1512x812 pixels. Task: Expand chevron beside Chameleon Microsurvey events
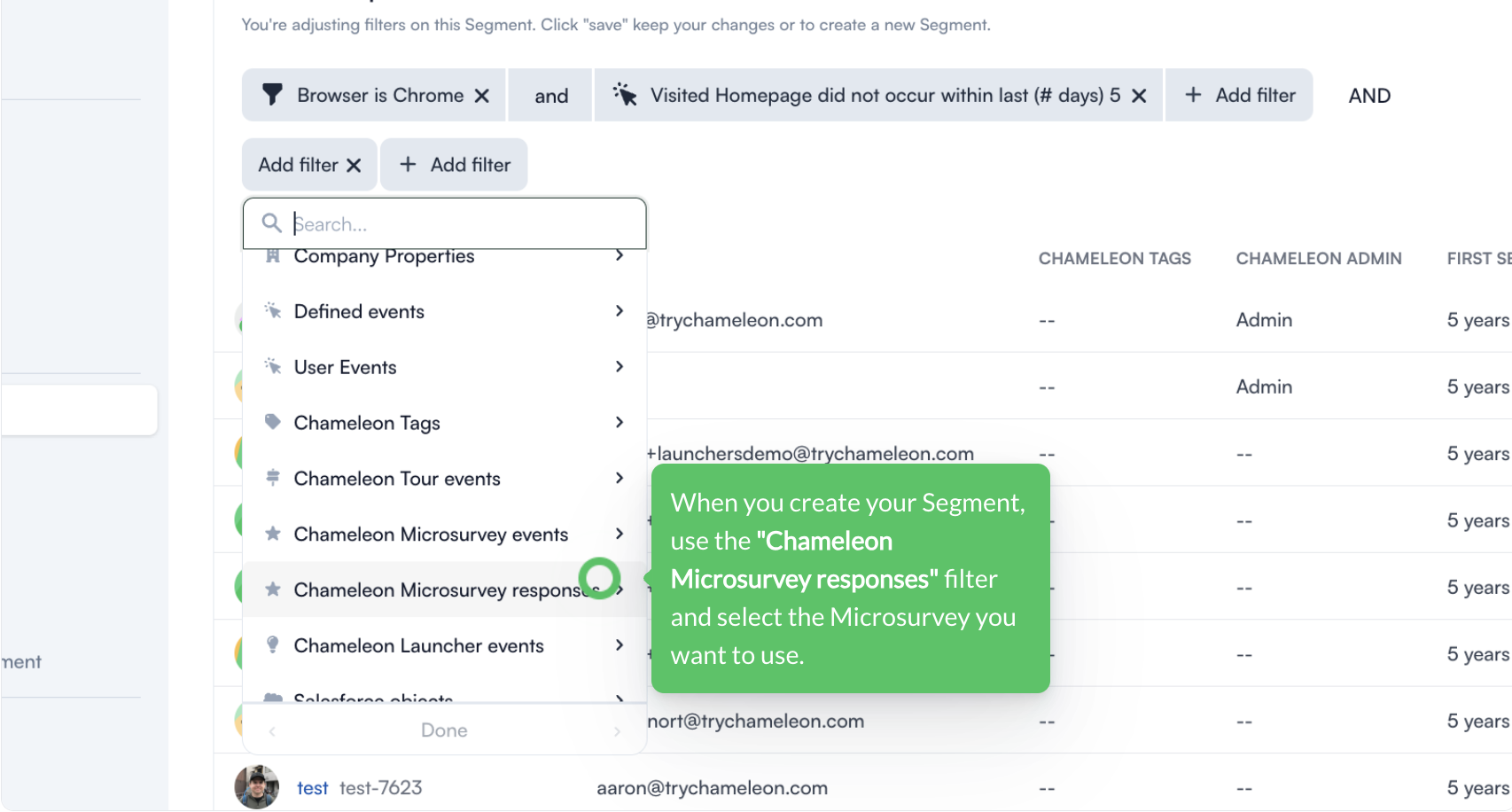tap(620, 535)
